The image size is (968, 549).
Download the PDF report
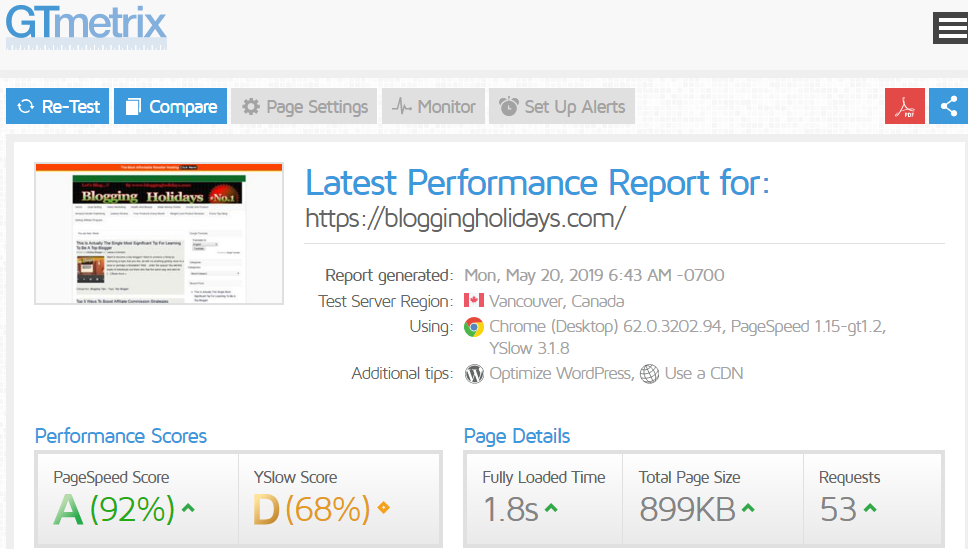(x=905, y=107)
